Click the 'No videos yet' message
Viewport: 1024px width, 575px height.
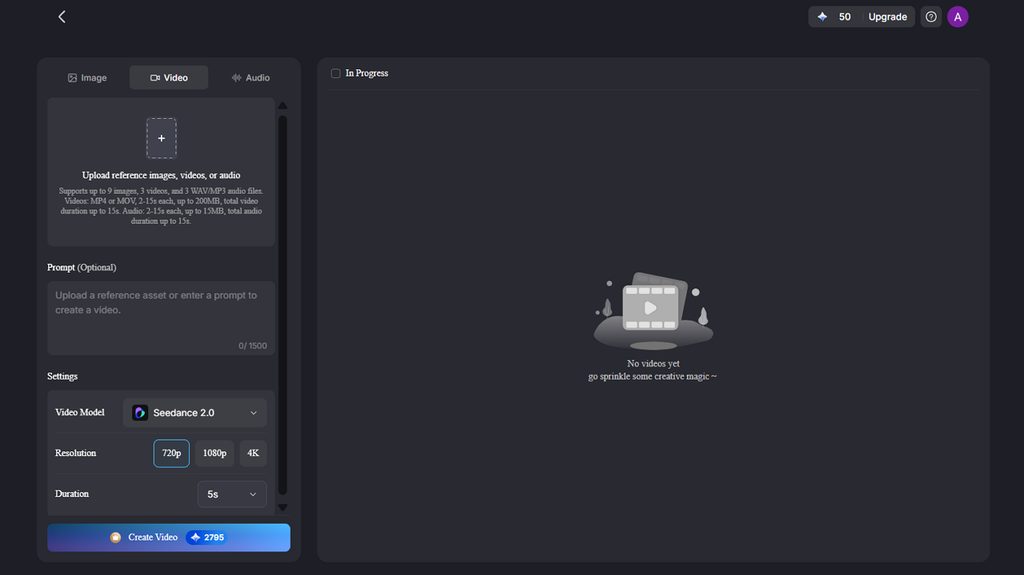coord(653,363)
